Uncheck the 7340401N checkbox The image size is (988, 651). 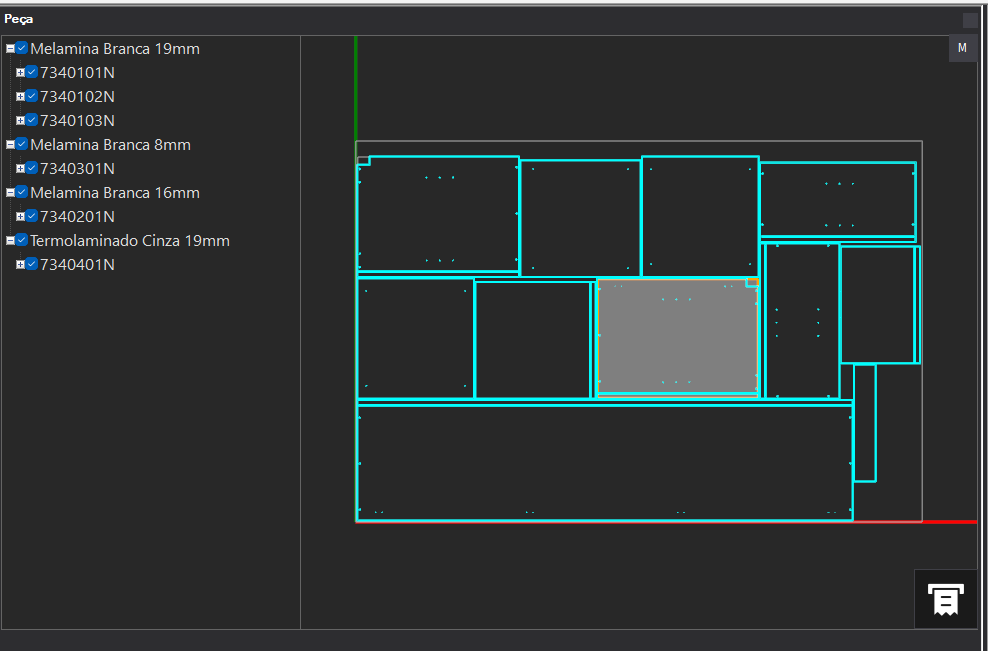point(32,264)
